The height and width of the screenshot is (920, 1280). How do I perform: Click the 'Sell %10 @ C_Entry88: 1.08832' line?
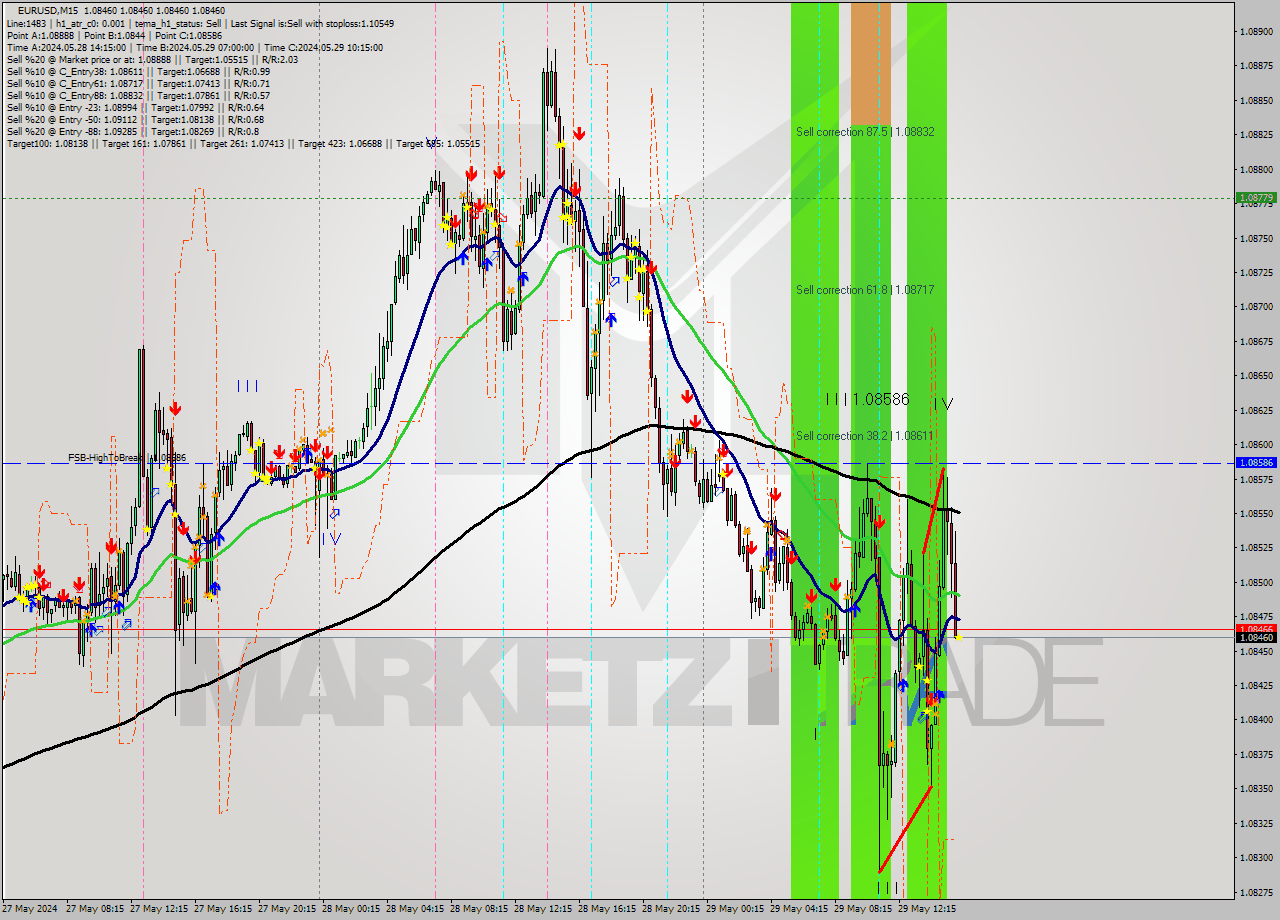click(138, 95)
